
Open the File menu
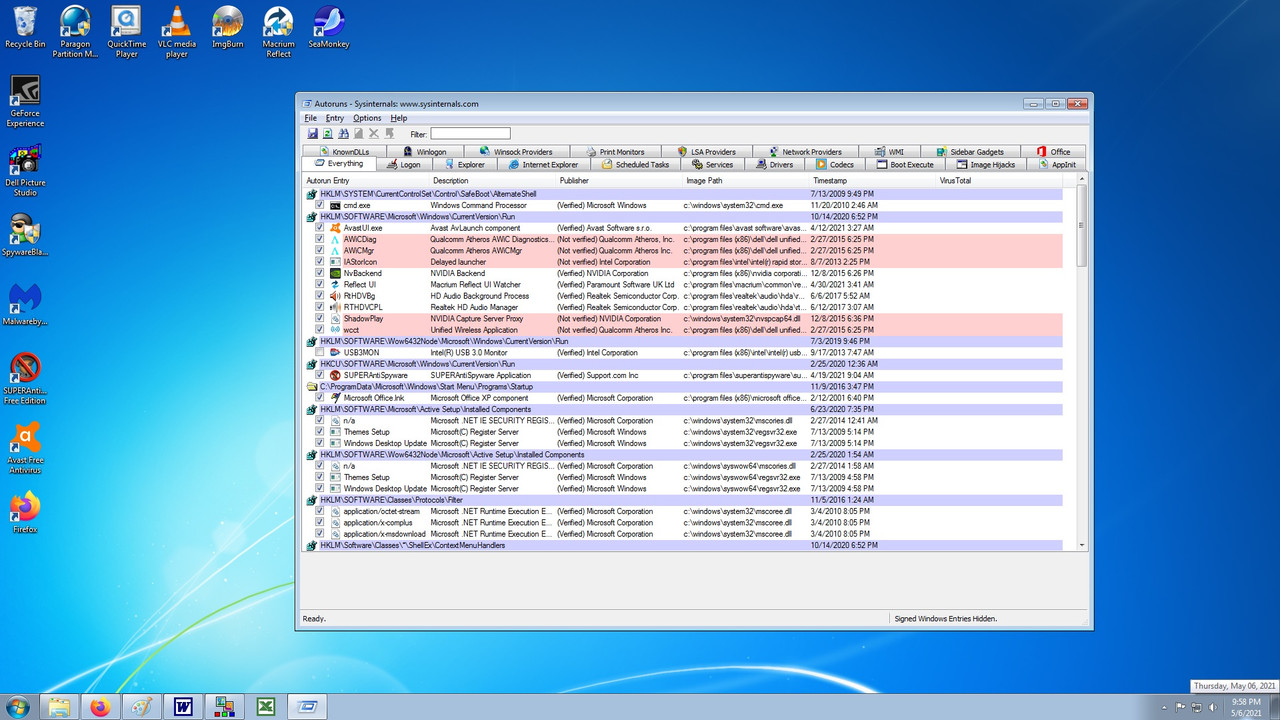(x=311, y=118)
